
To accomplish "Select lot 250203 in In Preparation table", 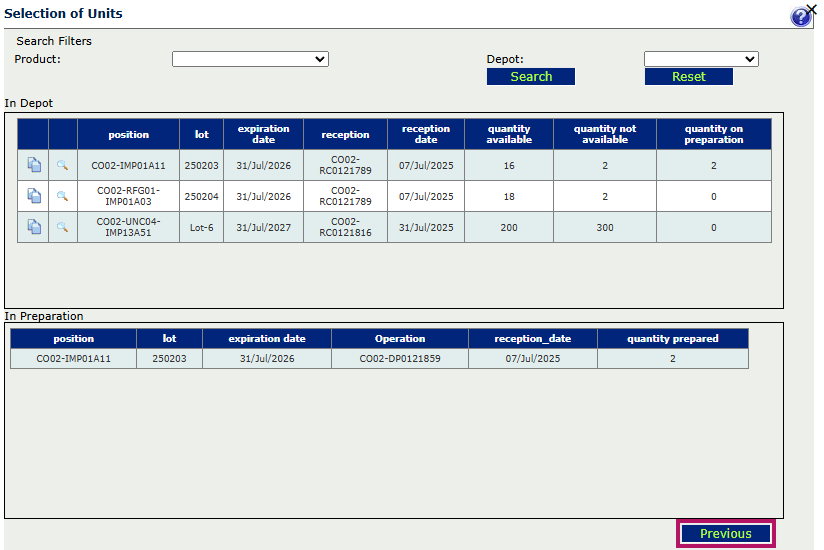I will [169, 359].
